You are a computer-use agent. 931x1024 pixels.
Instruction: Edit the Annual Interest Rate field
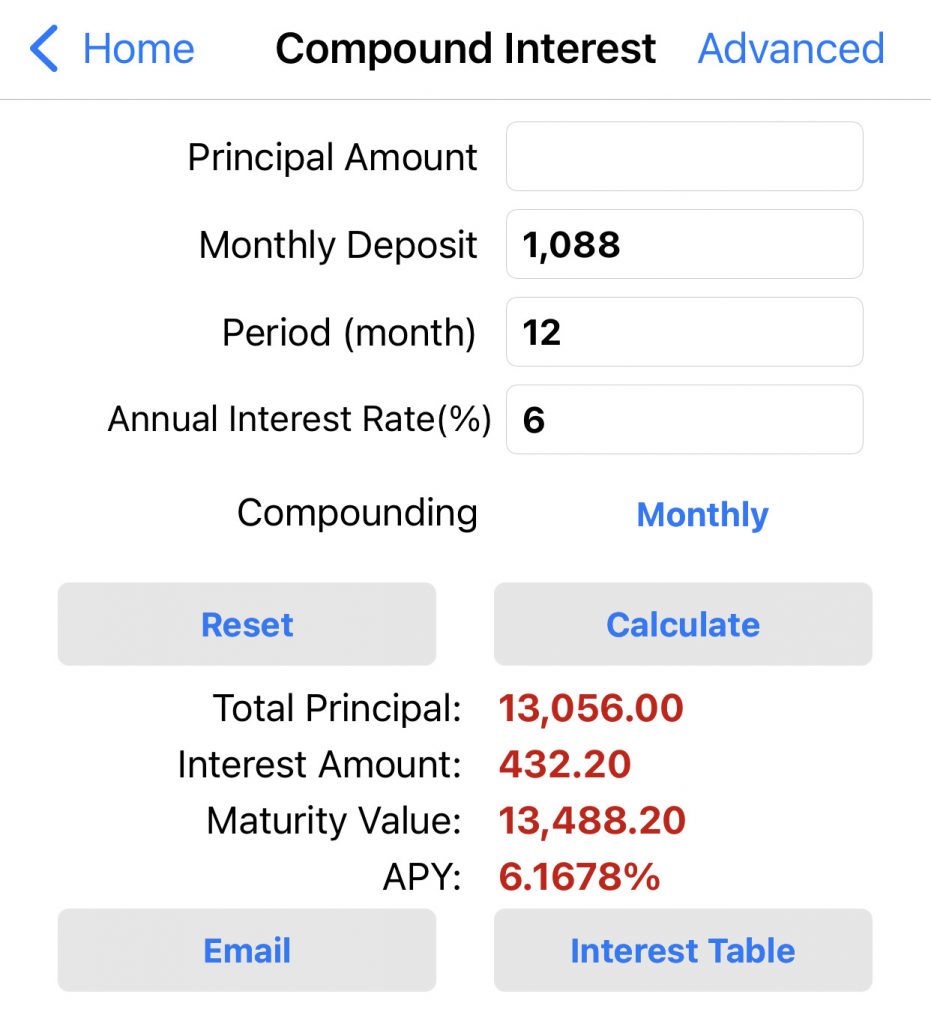pos(684,420)
